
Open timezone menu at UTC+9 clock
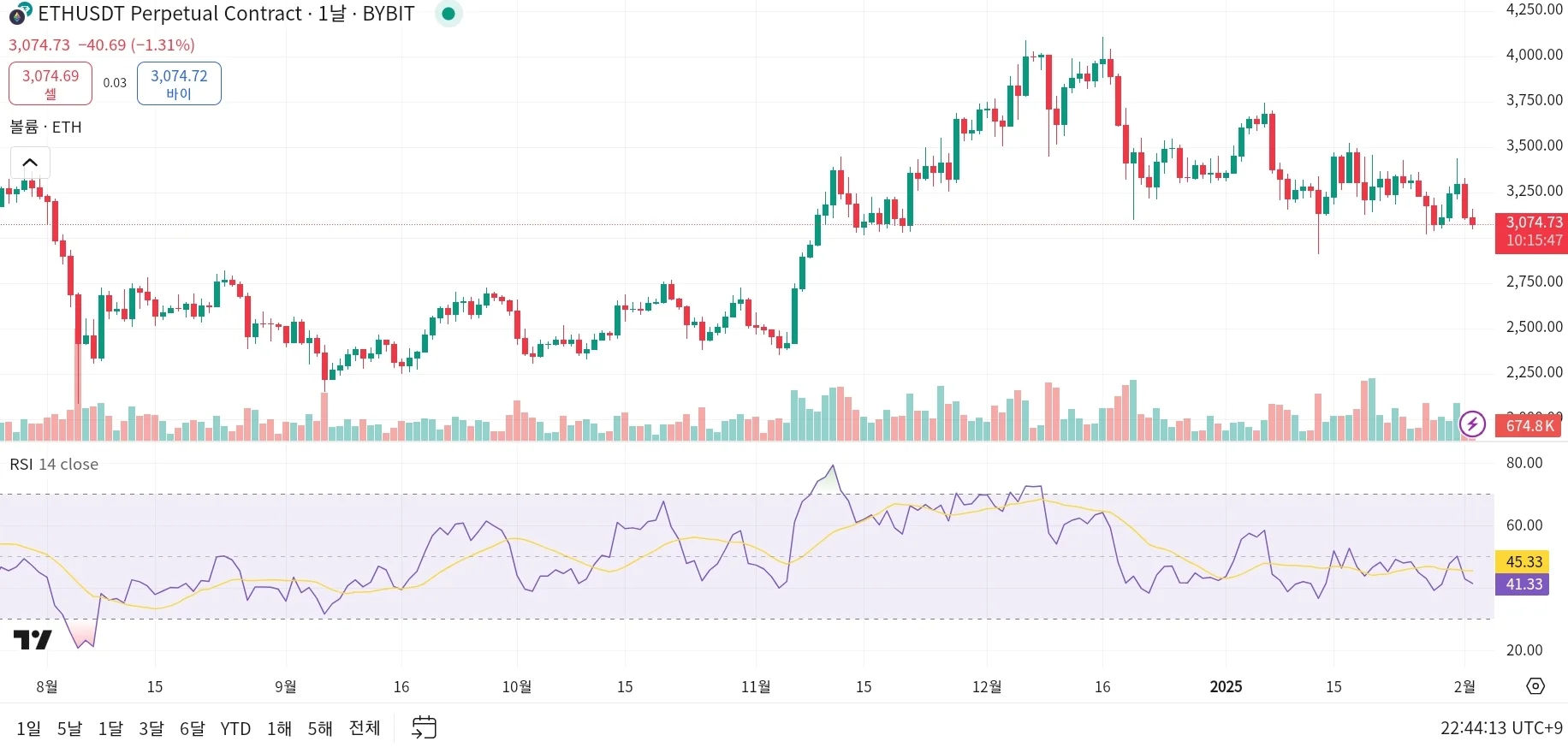[1501, 727]
